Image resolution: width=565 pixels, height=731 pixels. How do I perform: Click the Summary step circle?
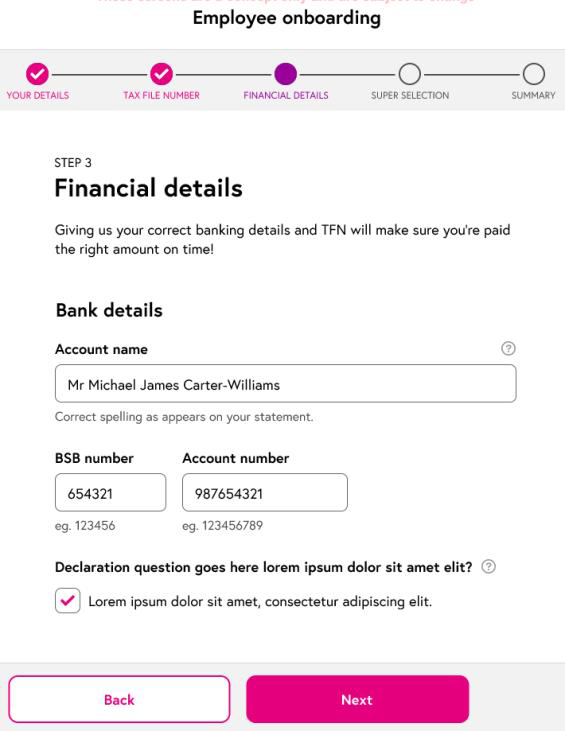point(534,74)
